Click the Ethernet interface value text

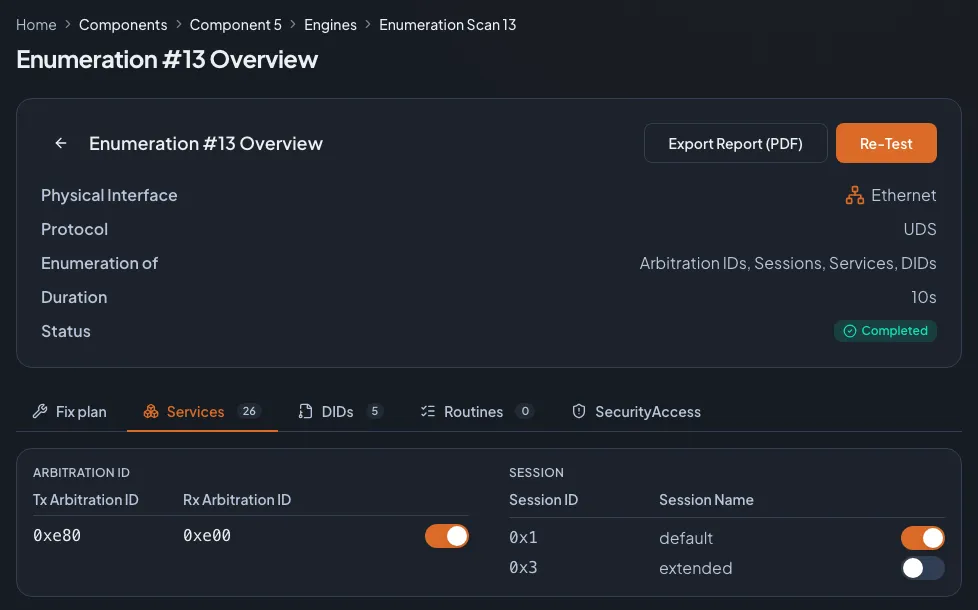click(x=904, y=195)
